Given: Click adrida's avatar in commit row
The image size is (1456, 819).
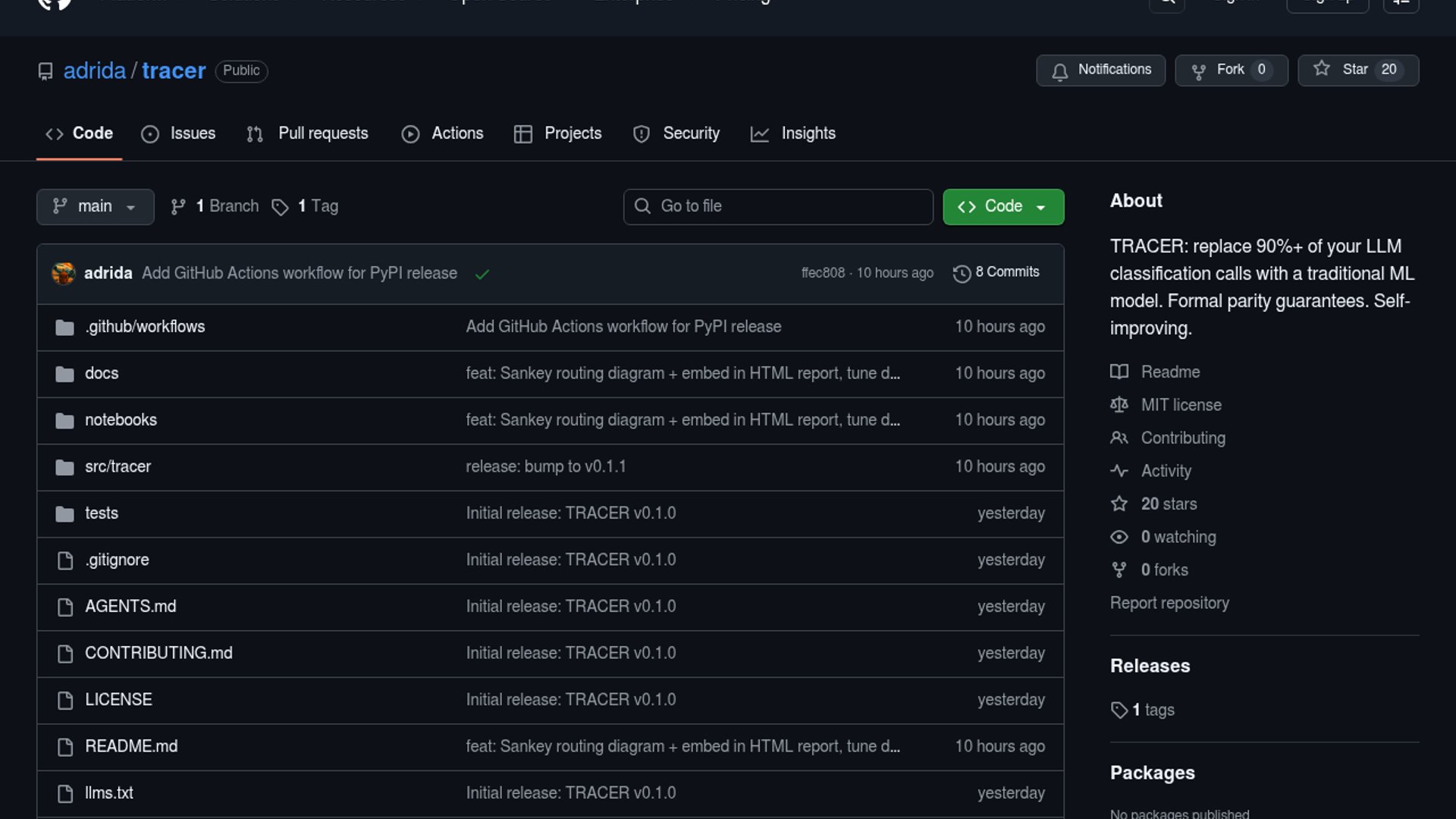Looking at the screenshot, I should [x=64, y=273].
